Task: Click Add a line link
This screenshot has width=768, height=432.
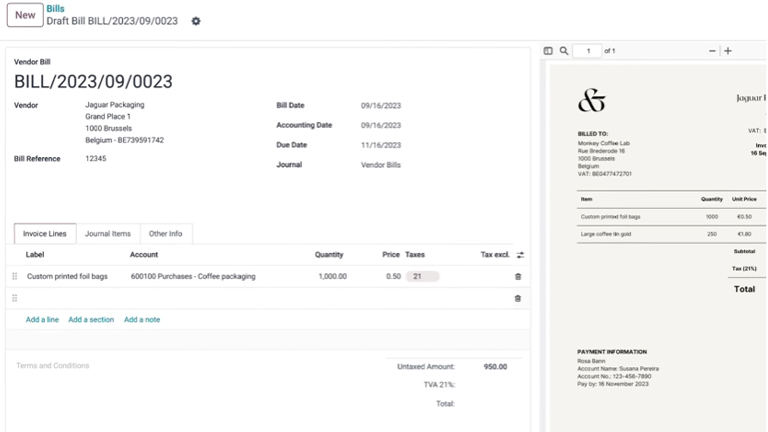Action: (42, 320)
